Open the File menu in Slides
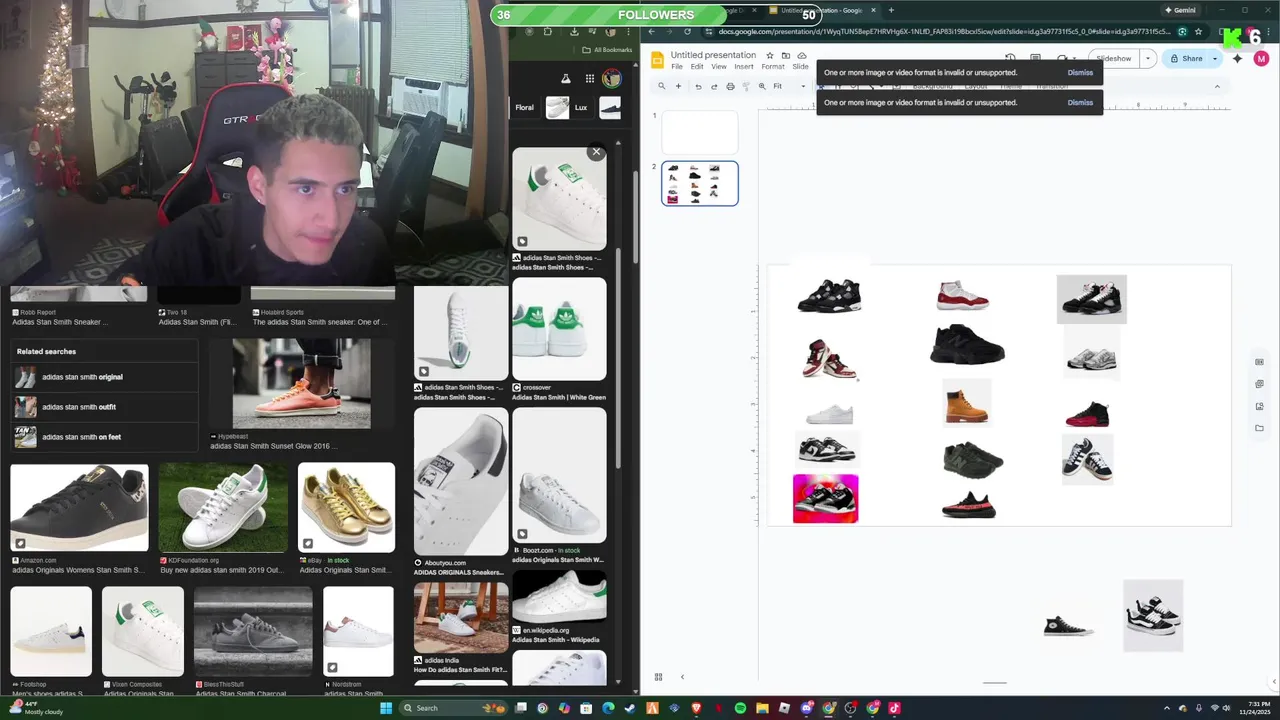Image resolution: width=1280 pixels, height=720 pixels. click(x=677, y=67)
